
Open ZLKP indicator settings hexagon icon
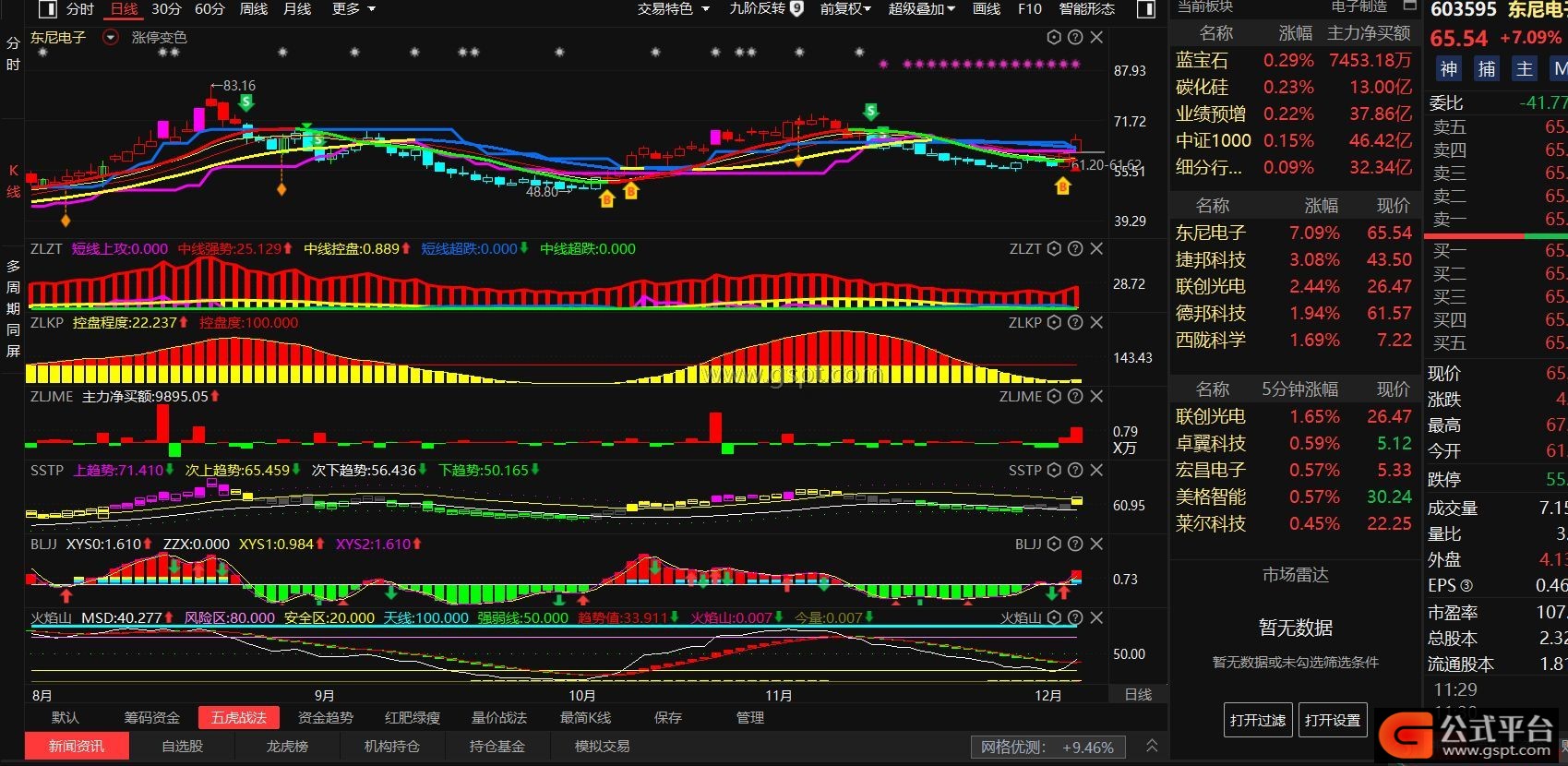point(1054,322)
